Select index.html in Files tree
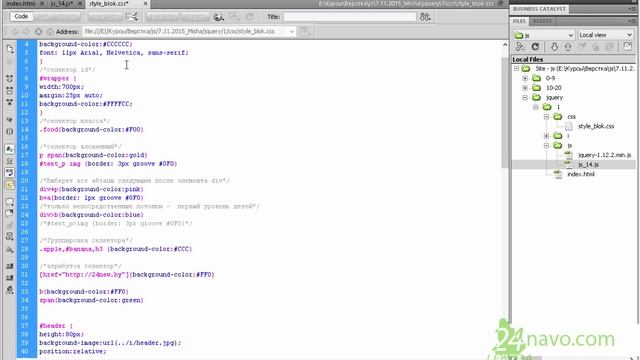640x360 pixels. [581, 174]
